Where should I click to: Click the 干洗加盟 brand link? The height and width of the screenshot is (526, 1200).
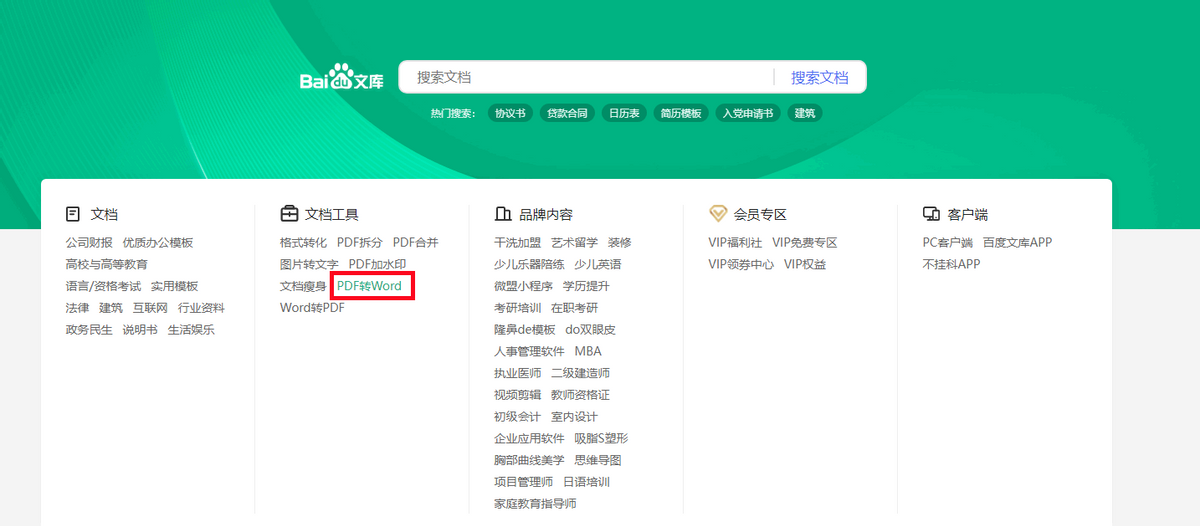point(518,242)
